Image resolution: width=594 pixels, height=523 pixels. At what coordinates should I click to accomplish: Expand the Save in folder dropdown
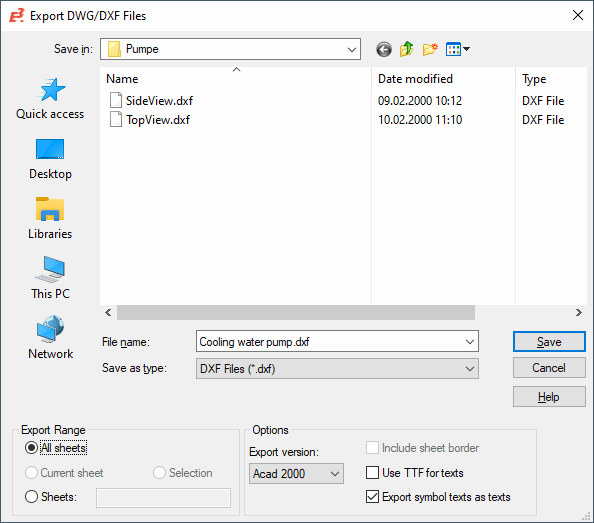pyautogui.click(x=230, y=49)
